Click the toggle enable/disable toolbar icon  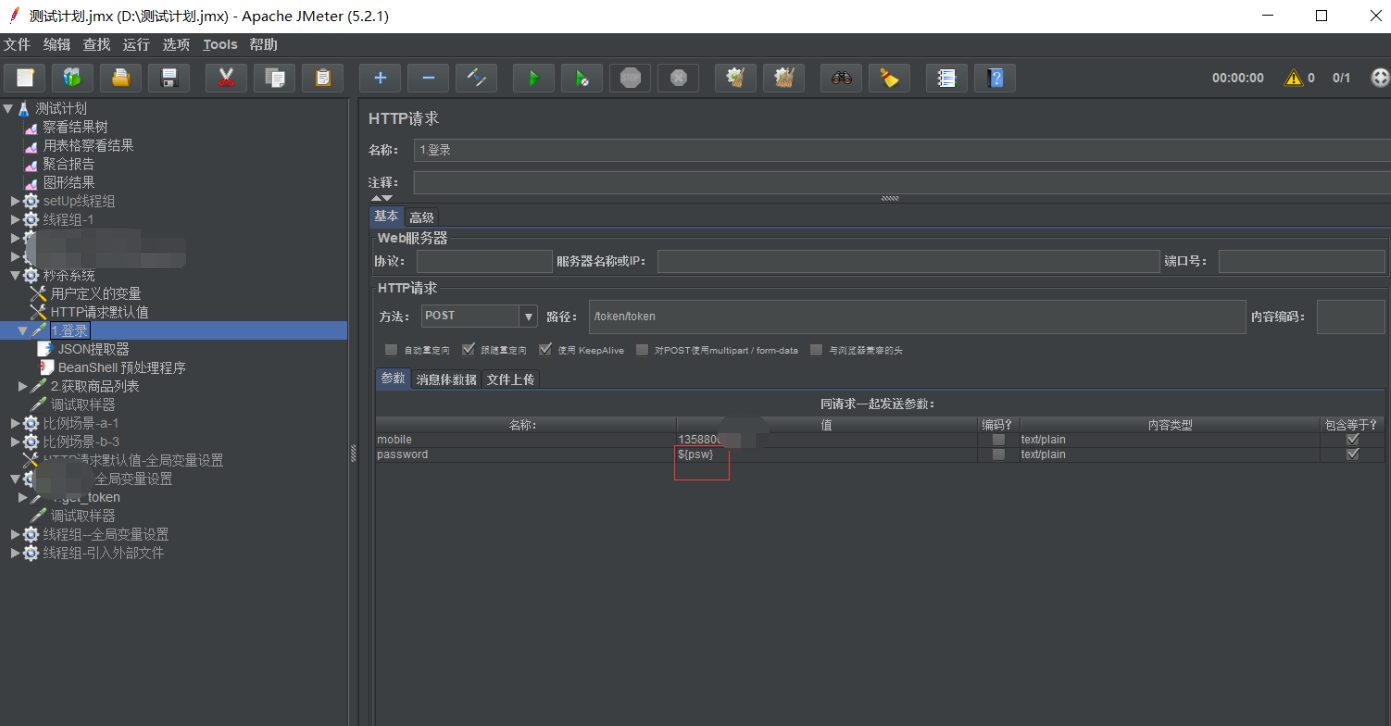click(476, 78)
